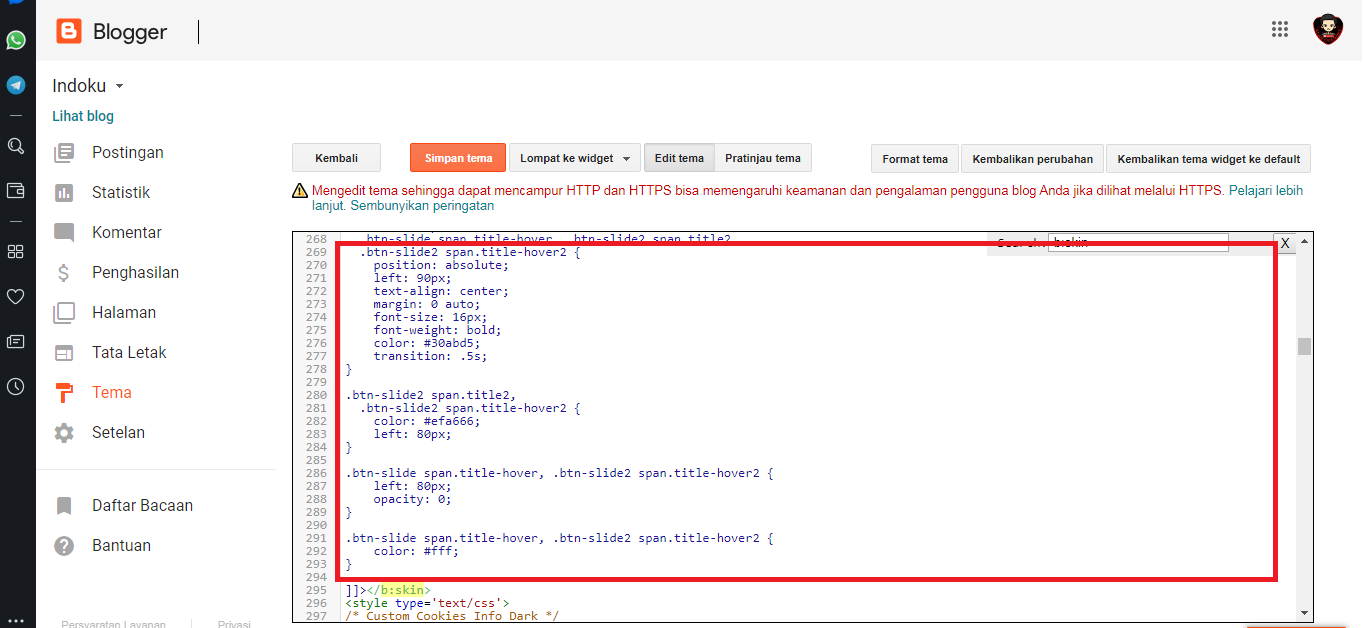Image resolution: width=1364 pixels, height=628 pixels.
Task: Click the Sembunyikan peringatan link
Action: pyautogui.click(x=424, y=206)
